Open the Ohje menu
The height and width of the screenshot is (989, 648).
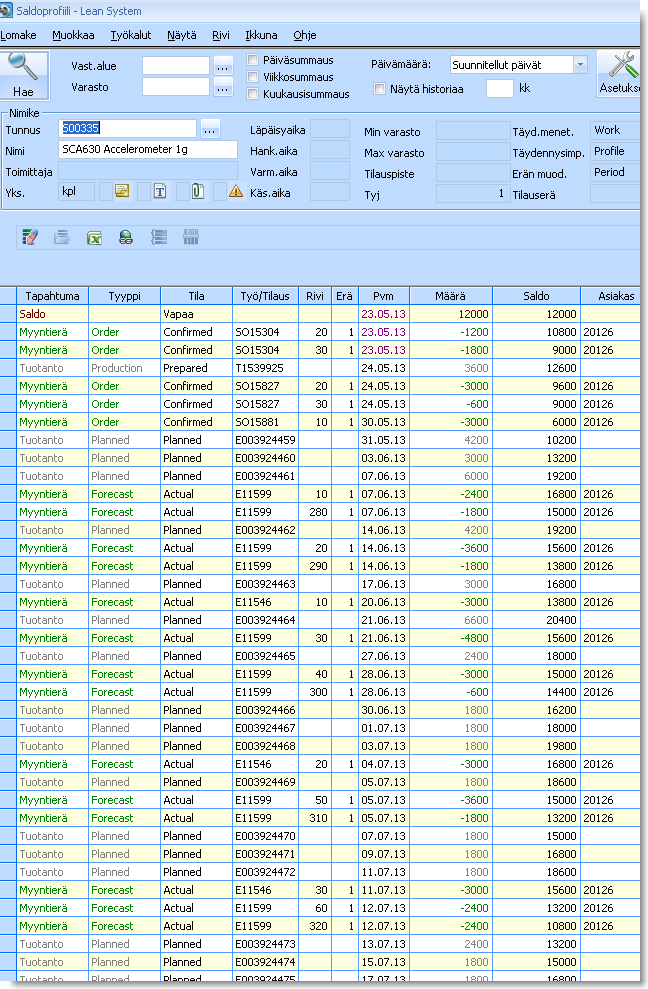pos(305,35)
